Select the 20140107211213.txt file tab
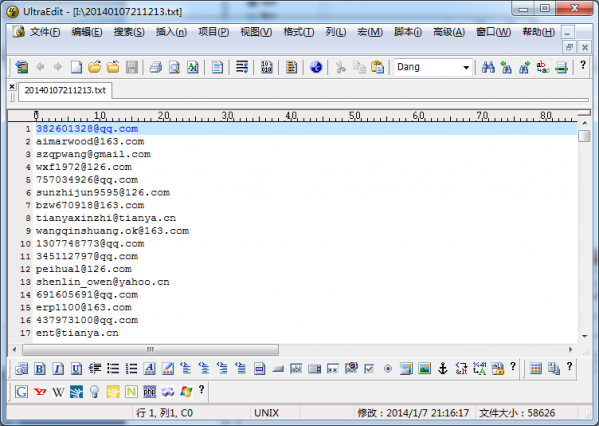The width and height of the screenshot is (599, 426). tap(65, 91)
